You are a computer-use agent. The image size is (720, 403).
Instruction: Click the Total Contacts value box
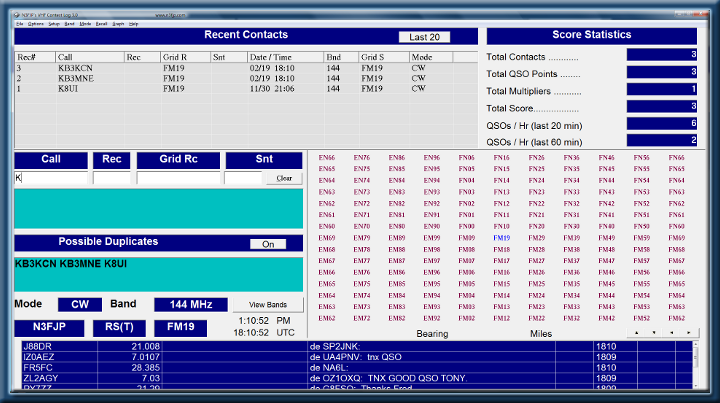click(662, 55)
